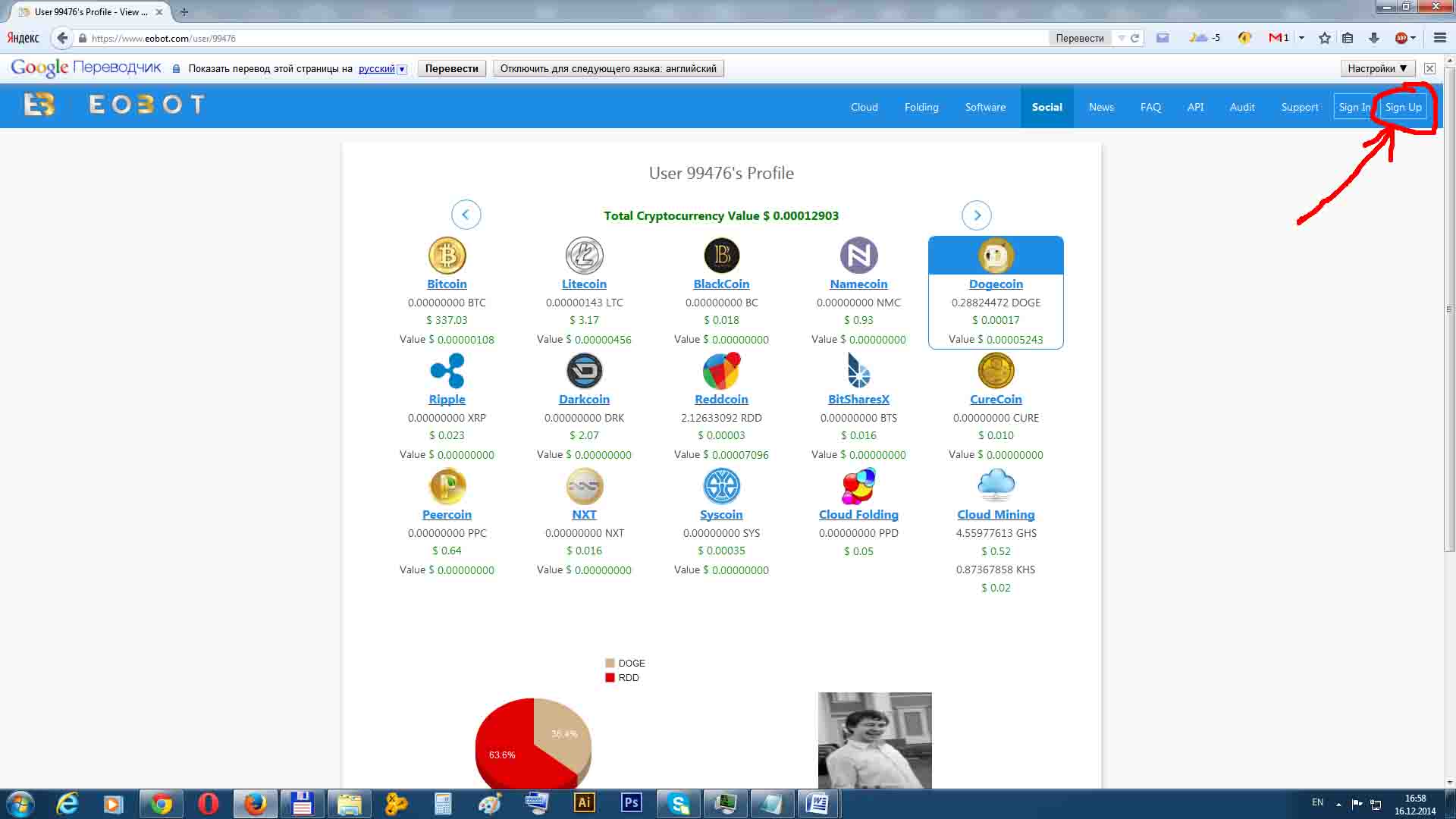Open Photoshop from taskbar
This screenshot has width=1456, height=819.
631,803
